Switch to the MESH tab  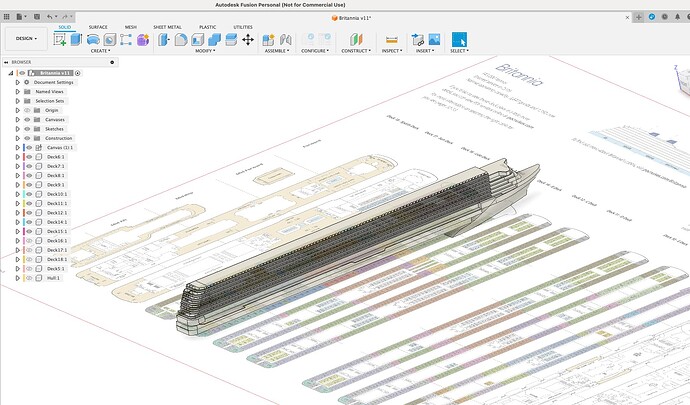pyautogui.click(x=131, y=27)
